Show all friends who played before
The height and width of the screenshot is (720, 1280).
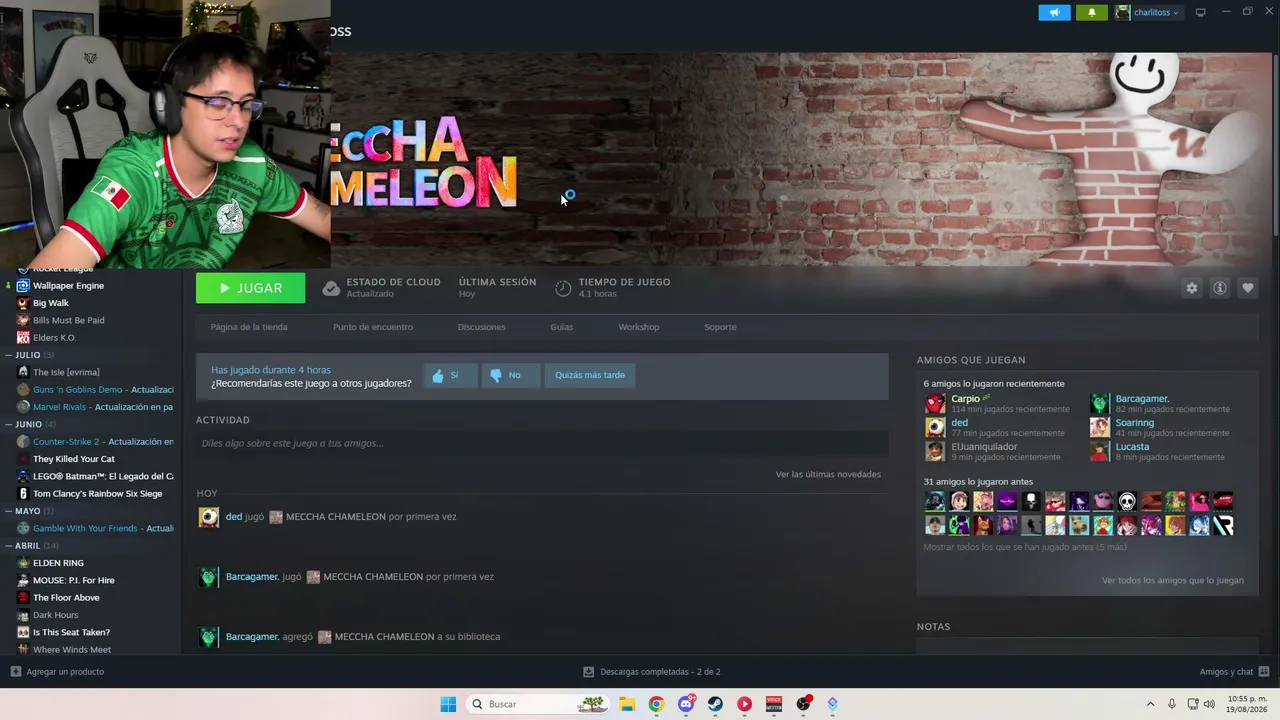coord(1025,547)
